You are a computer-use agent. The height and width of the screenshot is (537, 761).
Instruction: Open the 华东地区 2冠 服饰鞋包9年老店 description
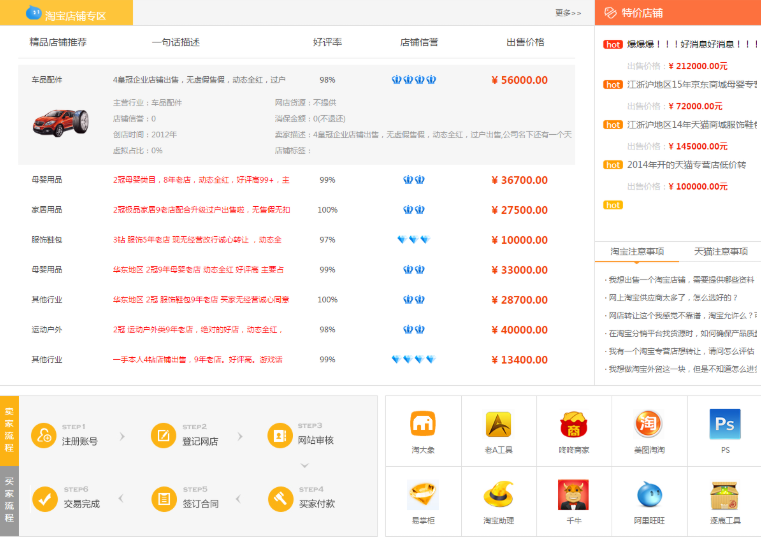201,300
